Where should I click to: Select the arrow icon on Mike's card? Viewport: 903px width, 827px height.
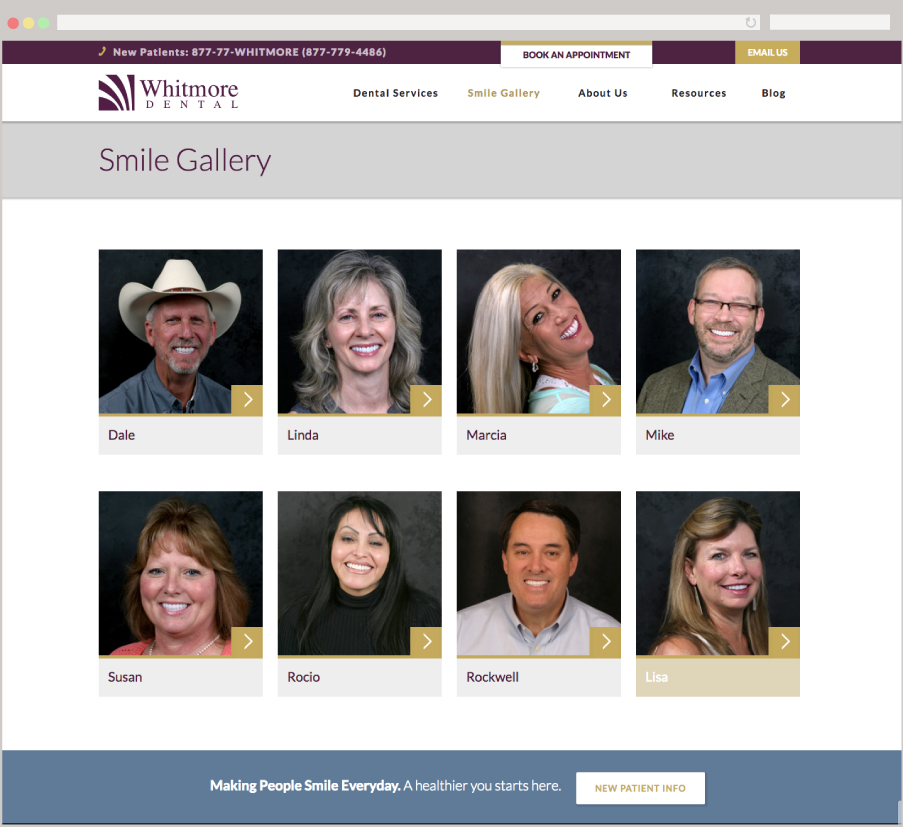pyautogui.click(x=784, y=400)
